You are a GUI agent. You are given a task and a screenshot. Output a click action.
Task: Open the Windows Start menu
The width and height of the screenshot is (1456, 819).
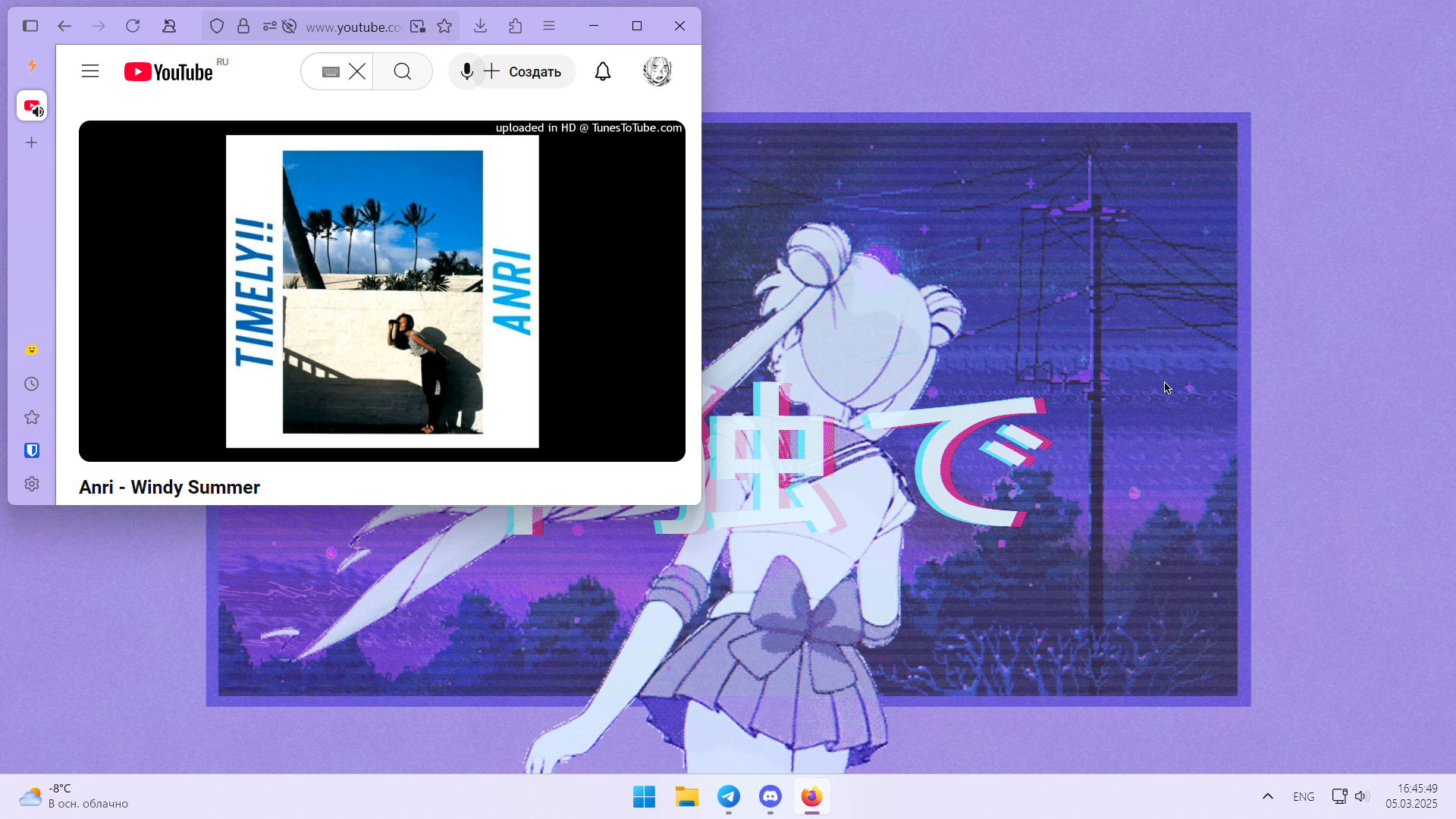tap(644, 797)
